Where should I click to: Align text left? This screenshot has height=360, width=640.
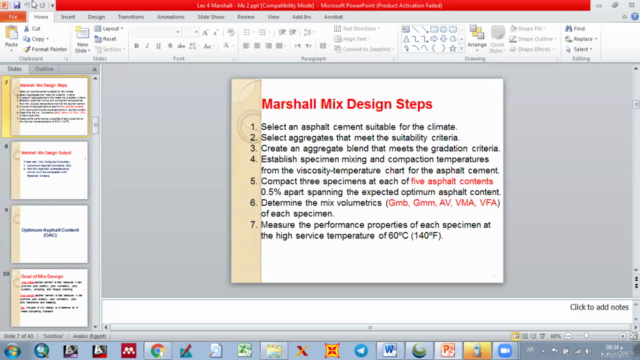click(x=246, y=46)
